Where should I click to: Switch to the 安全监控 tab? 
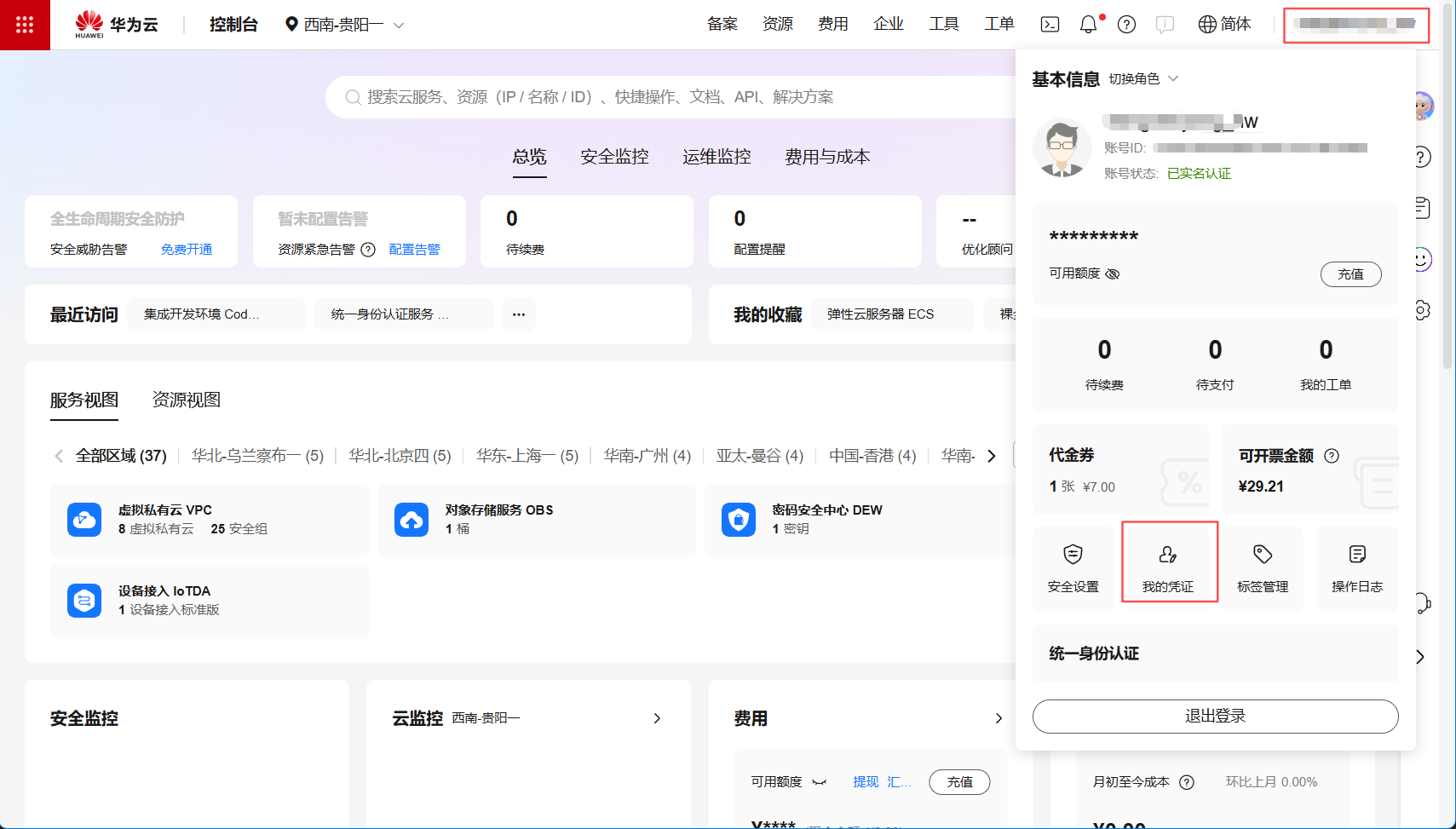(615, 157)
